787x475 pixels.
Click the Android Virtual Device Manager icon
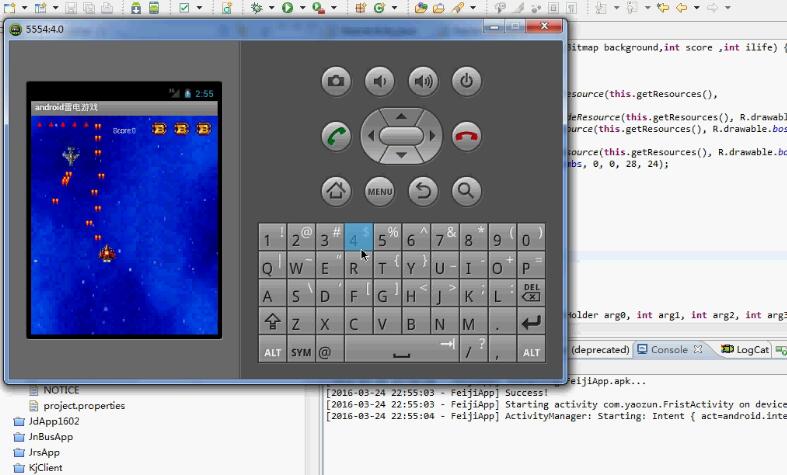[x=154, y=8]
